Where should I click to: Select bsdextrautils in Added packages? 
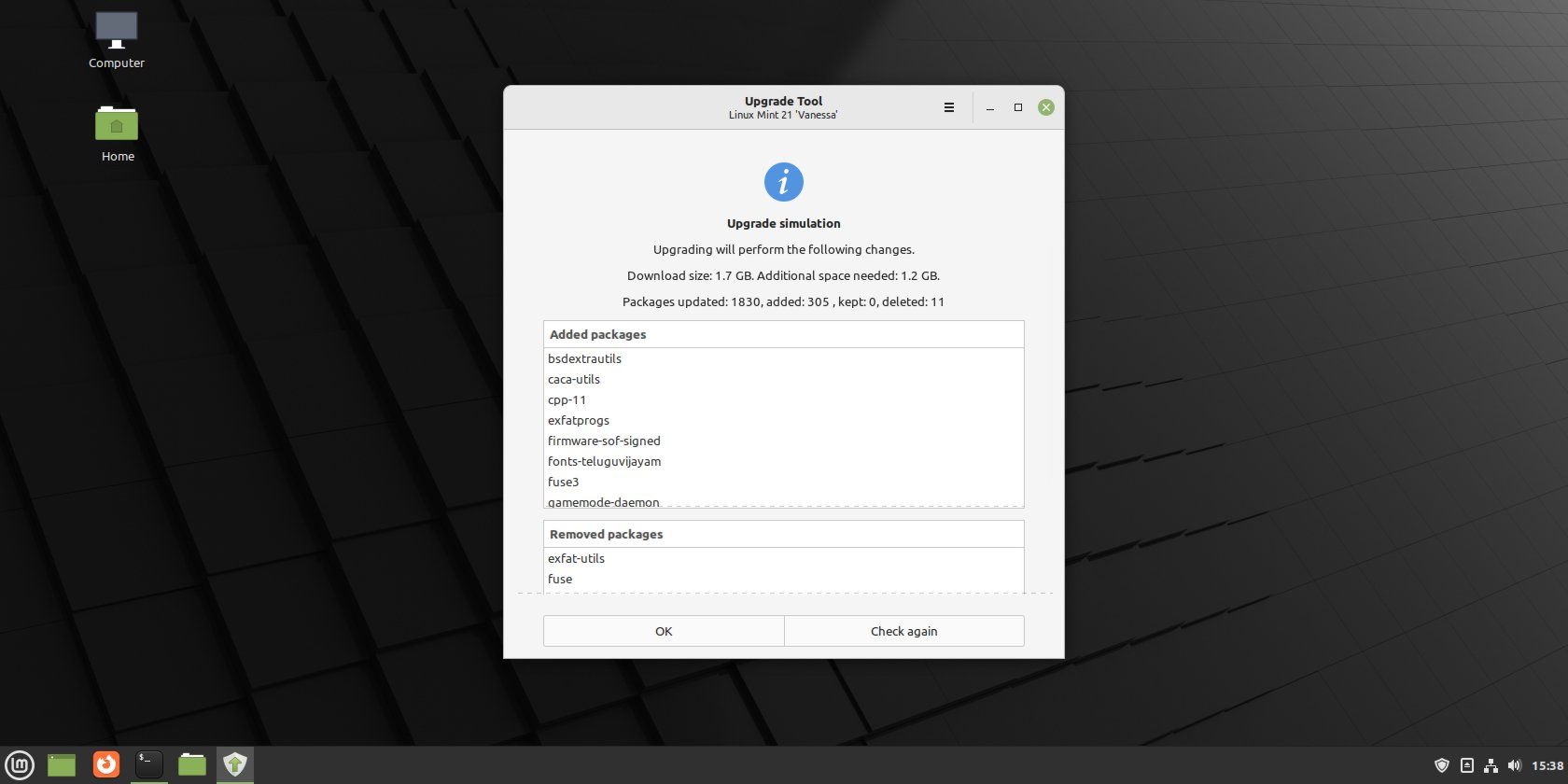click(x=784, y=358)
